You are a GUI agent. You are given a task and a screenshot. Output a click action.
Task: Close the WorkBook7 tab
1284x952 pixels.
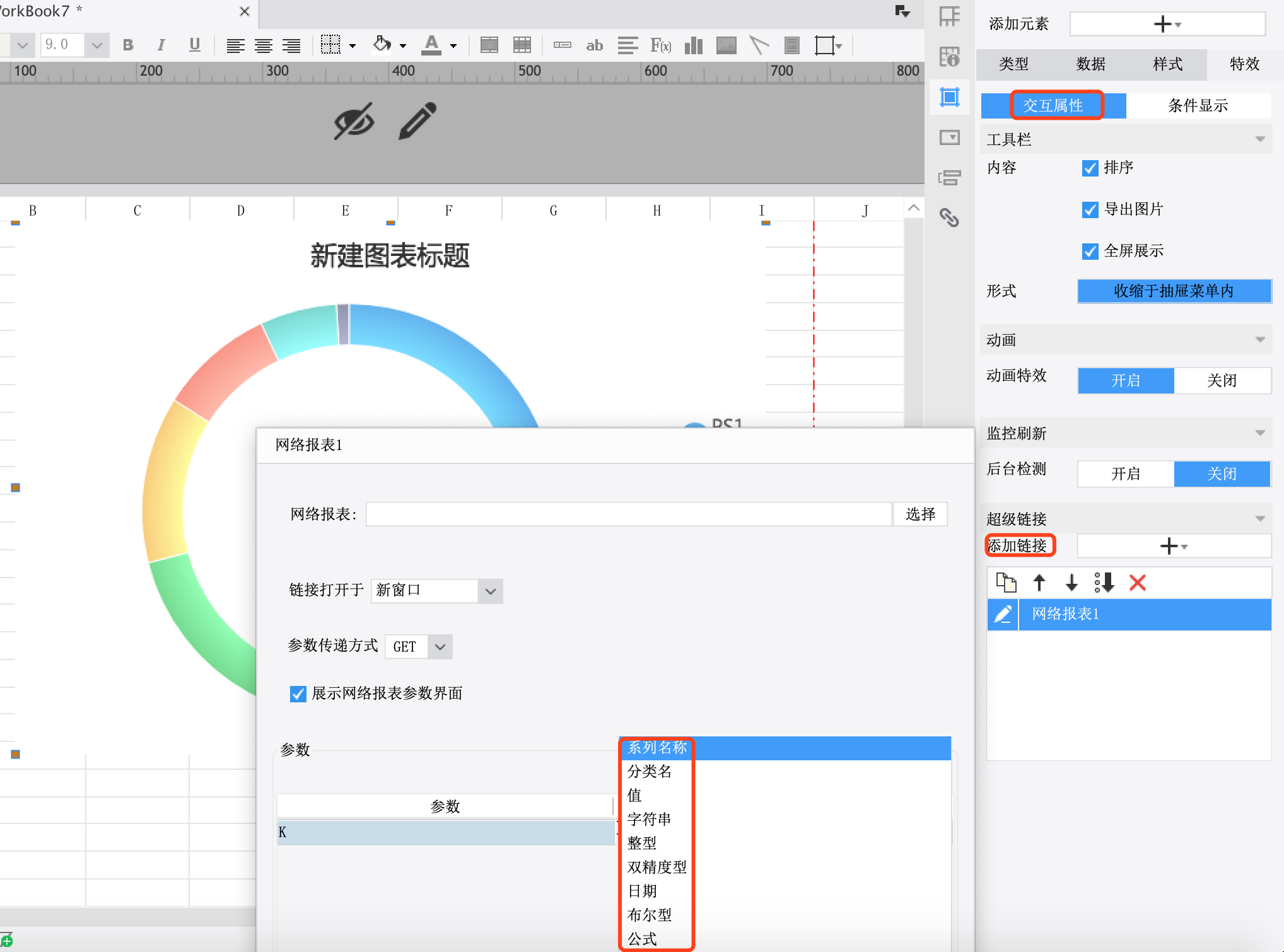[245, 11]
